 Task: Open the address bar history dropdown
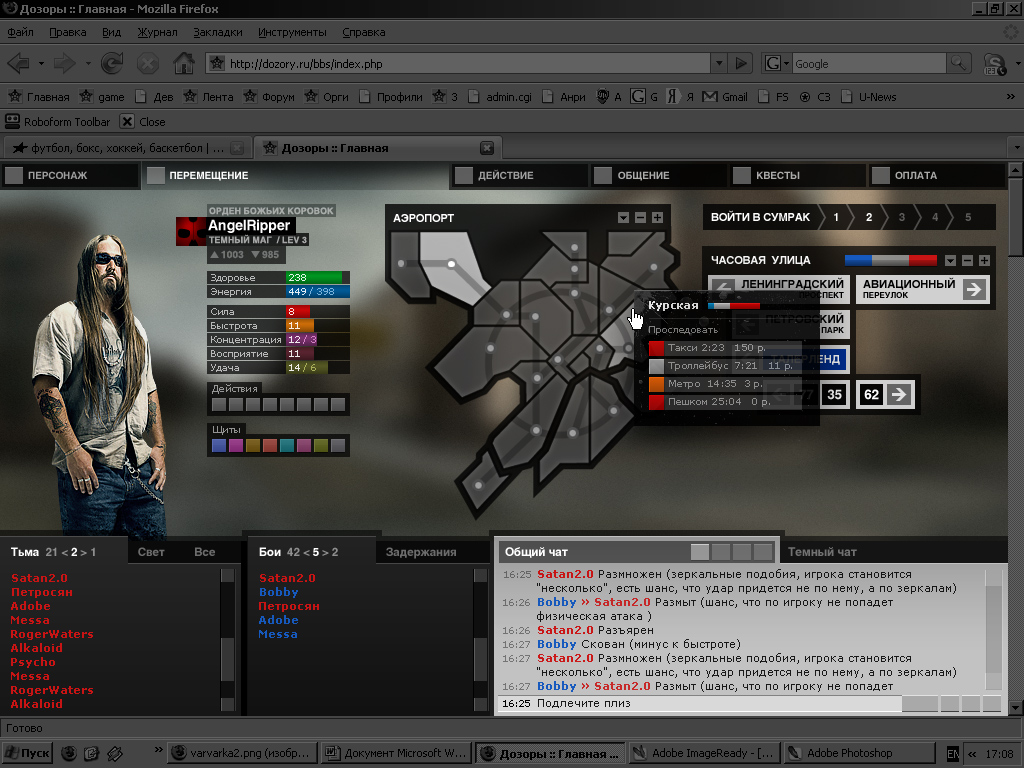point(719,63)
